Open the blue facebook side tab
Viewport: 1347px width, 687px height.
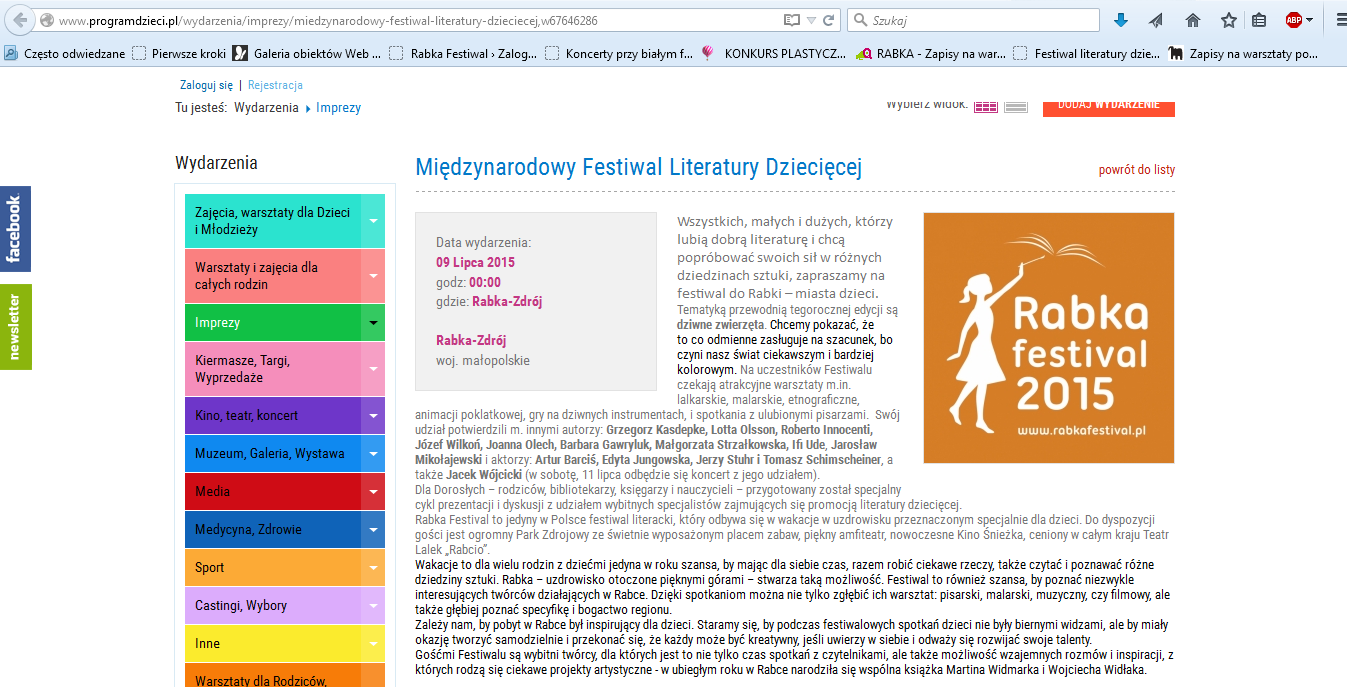pos(15,229)
